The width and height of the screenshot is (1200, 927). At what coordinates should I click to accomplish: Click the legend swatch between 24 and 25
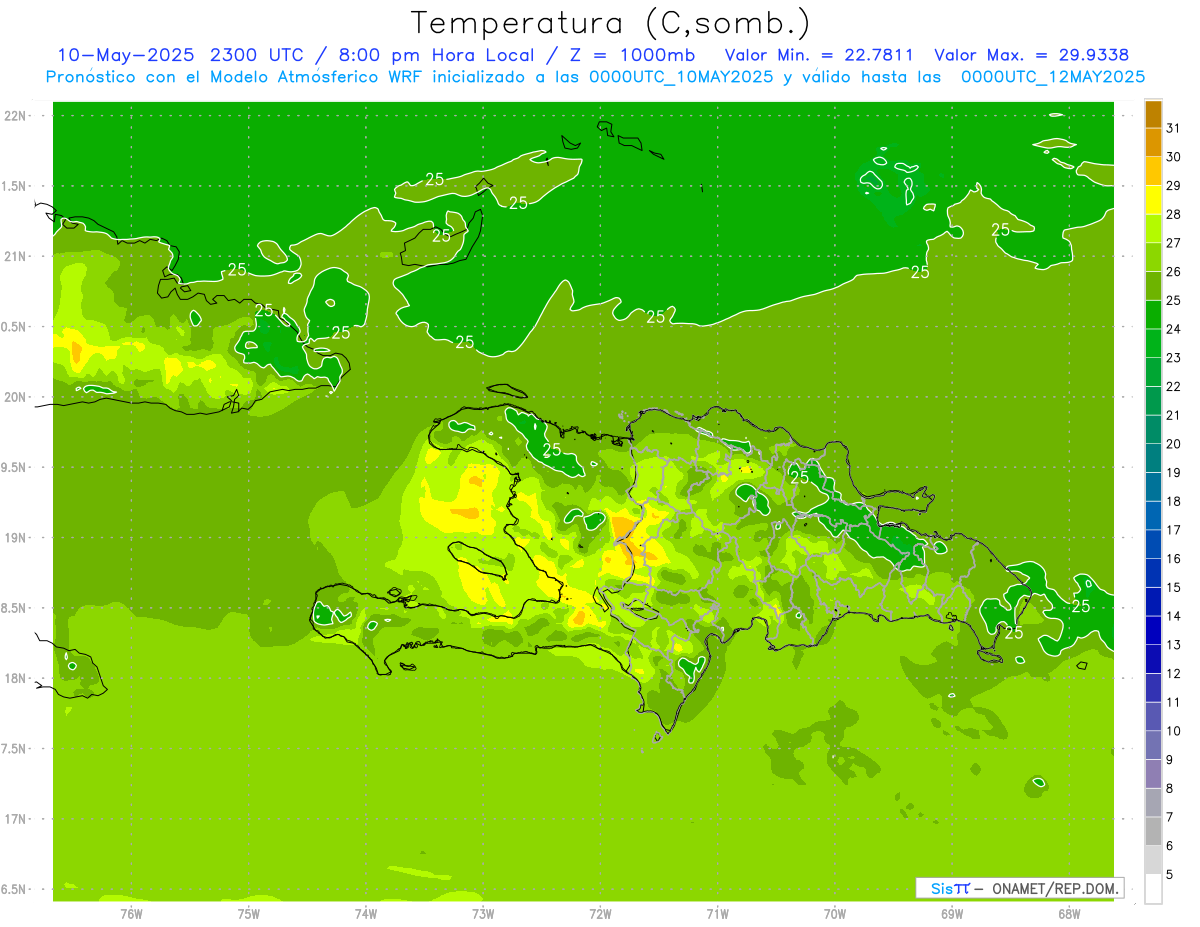pos(1153,314)
